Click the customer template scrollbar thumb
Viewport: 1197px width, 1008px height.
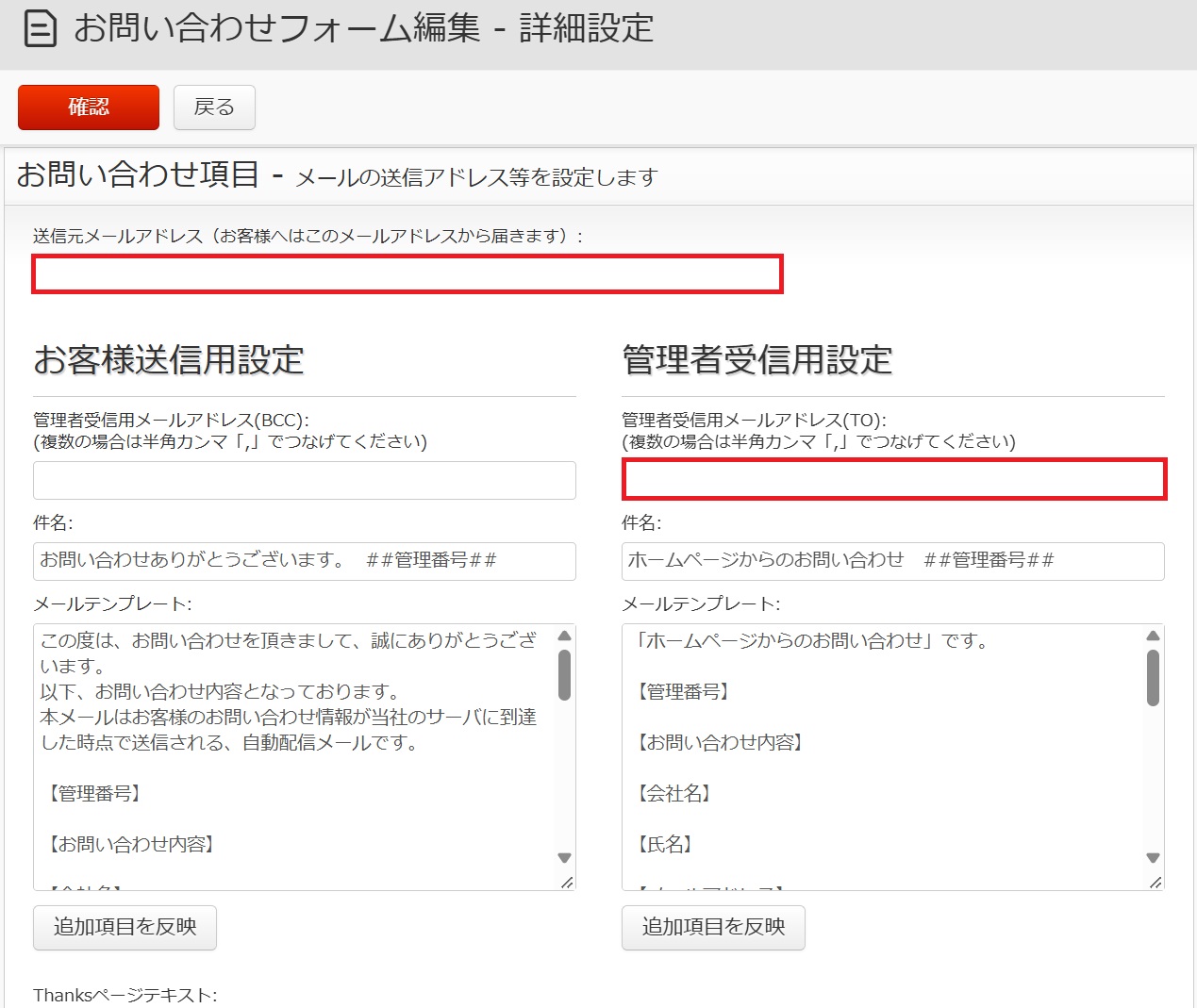[x=564, y=675]
